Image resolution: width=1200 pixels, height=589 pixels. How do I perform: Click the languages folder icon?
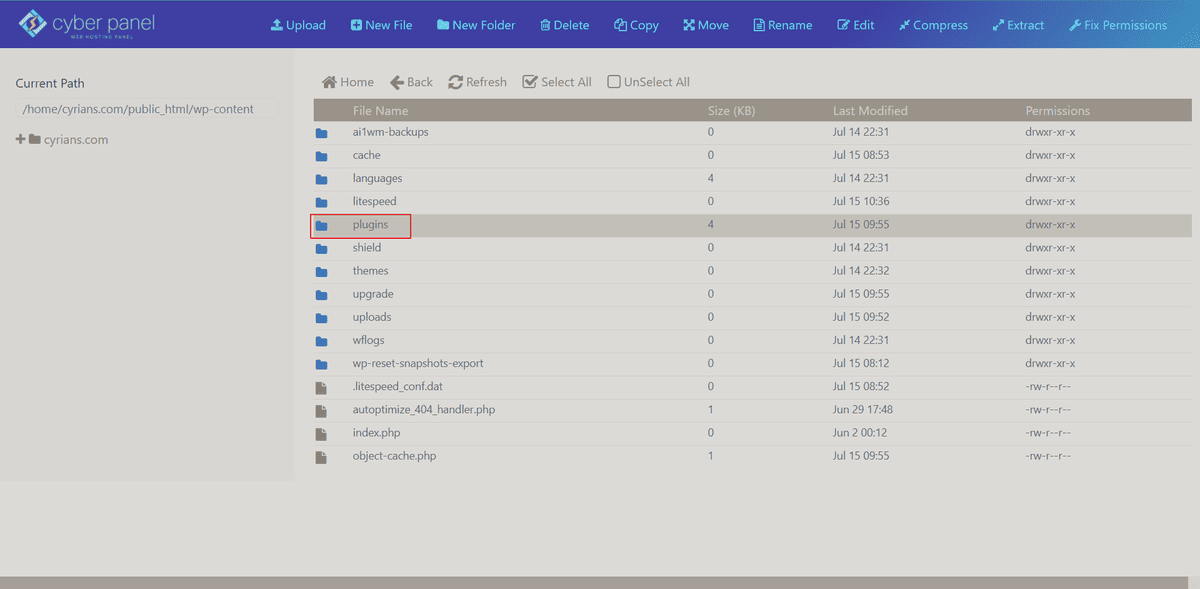coord(321,179)
